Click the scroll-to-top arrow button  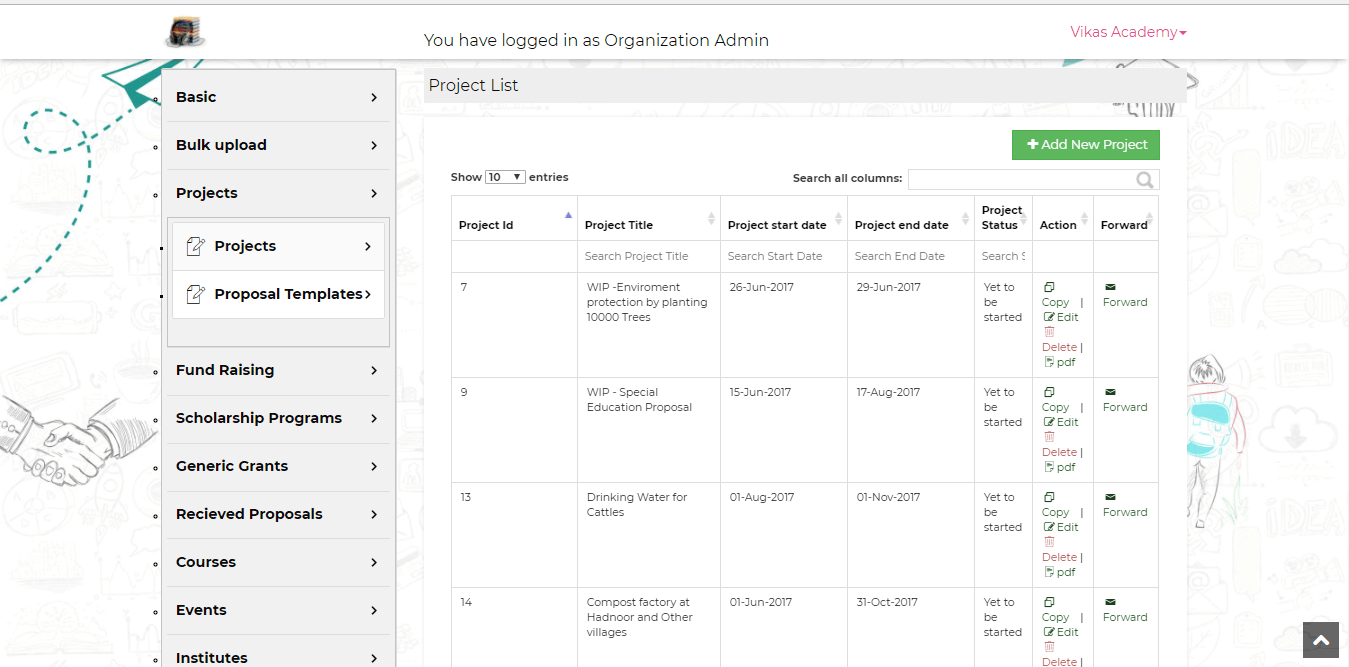click(1320, 641)
